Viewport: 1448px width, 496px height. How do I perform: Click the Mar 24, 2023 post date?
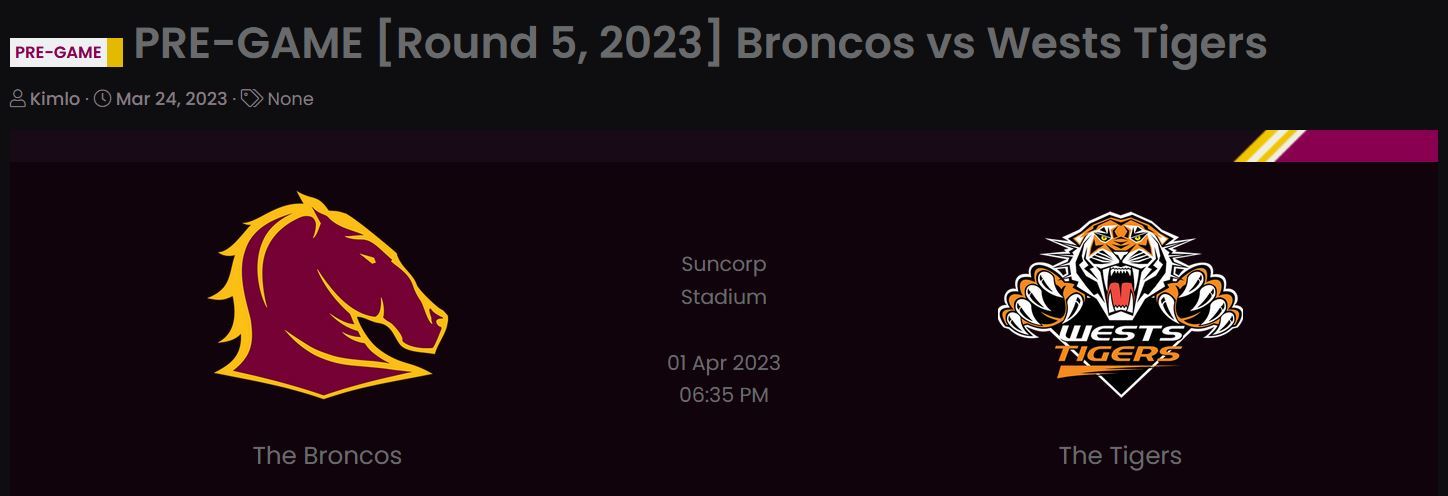172,99
